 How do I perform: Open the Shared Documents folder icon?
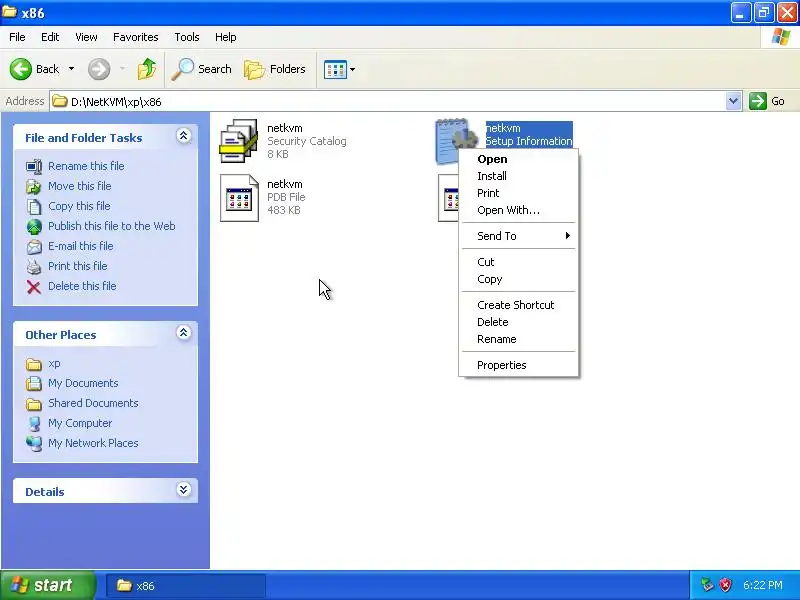click(x=34, y=404)
